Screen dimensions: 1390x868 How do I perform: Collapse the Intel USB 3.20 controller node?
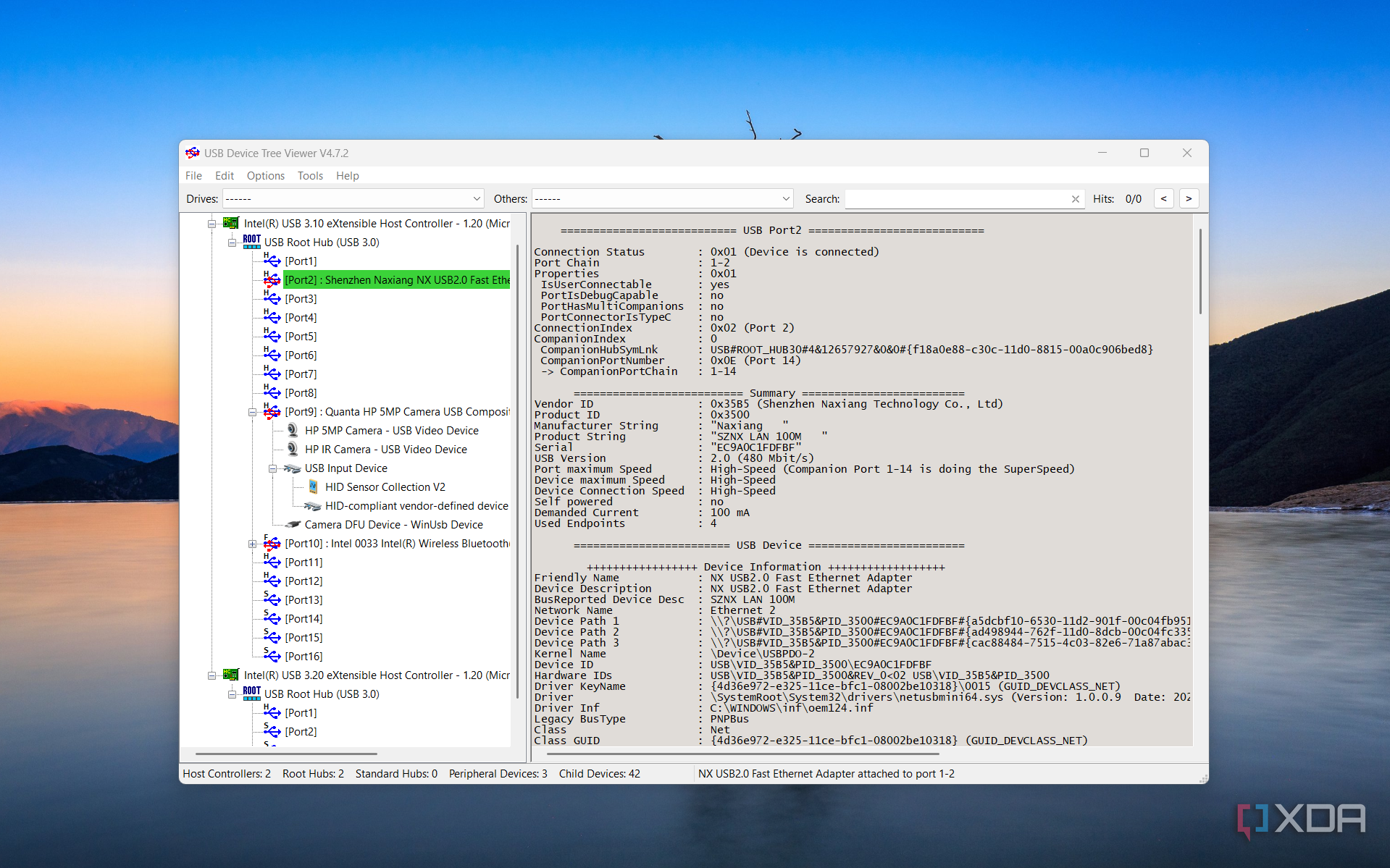pos(212,675)
